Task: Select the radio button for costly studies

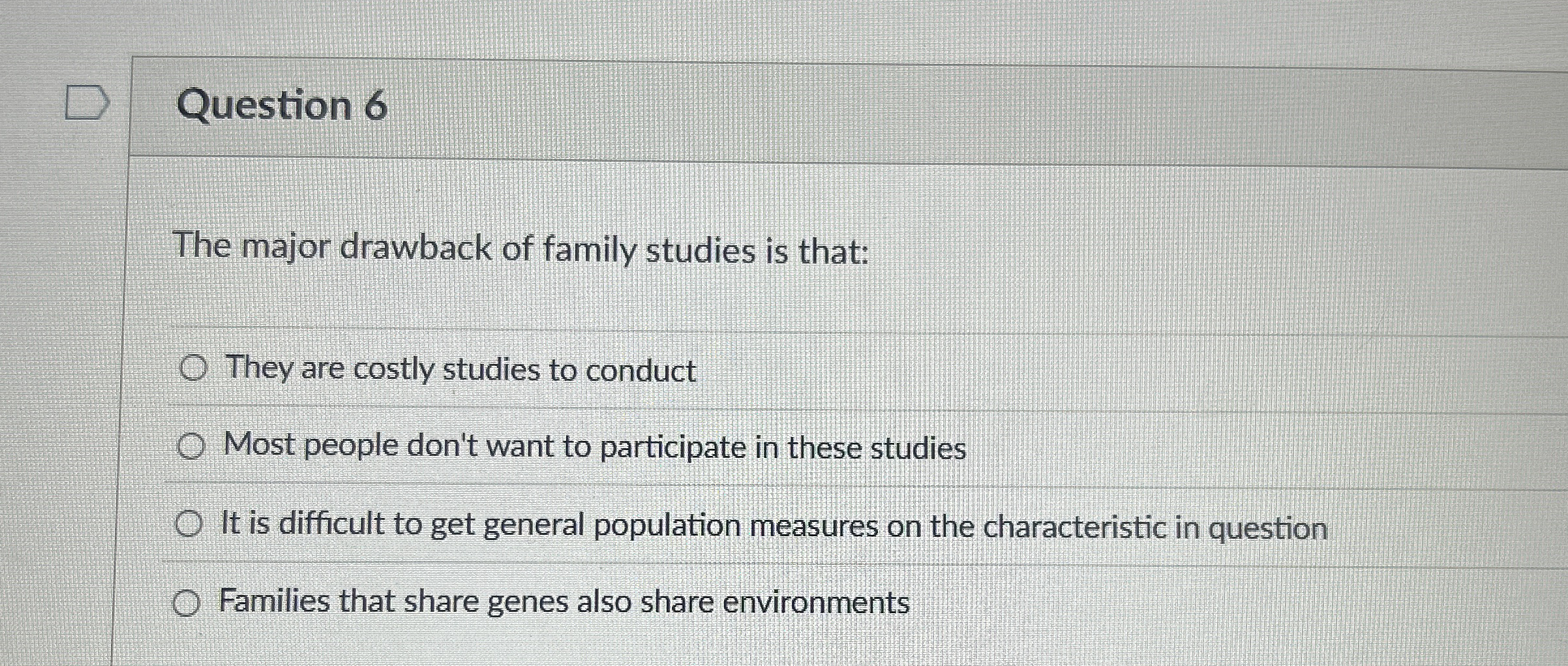Action: [x=193, y=369]
